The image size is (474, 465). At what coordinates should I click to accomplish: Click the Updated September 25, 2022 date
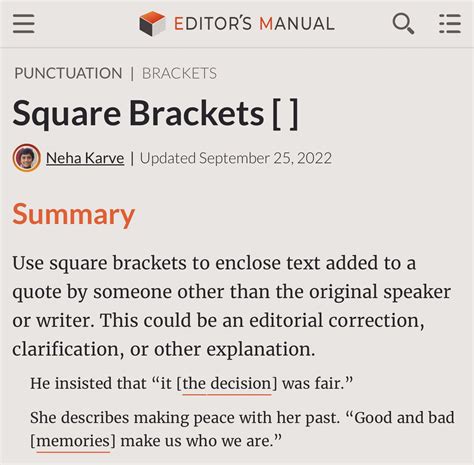236,158
